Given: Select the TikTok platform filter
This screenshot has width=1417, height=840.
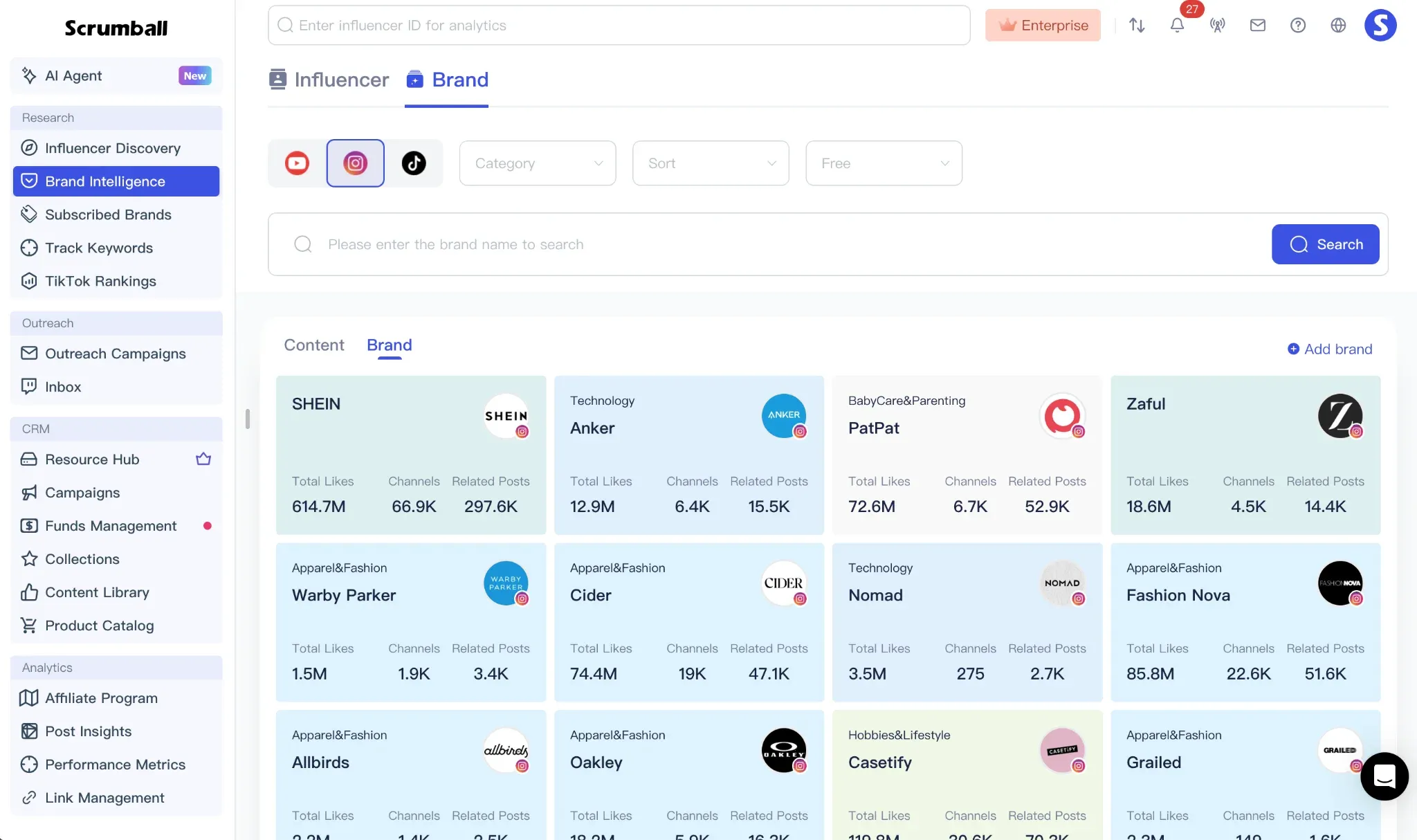Looking at the screenshot, I should point(414,163).
